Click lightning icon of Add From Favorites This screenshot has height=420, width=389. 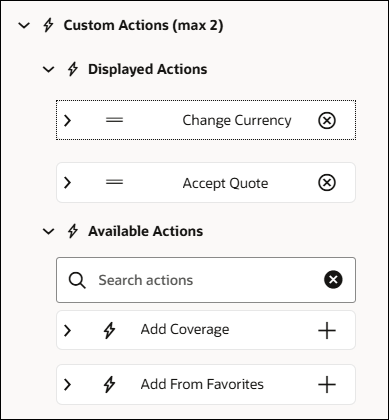click(109, 384)
